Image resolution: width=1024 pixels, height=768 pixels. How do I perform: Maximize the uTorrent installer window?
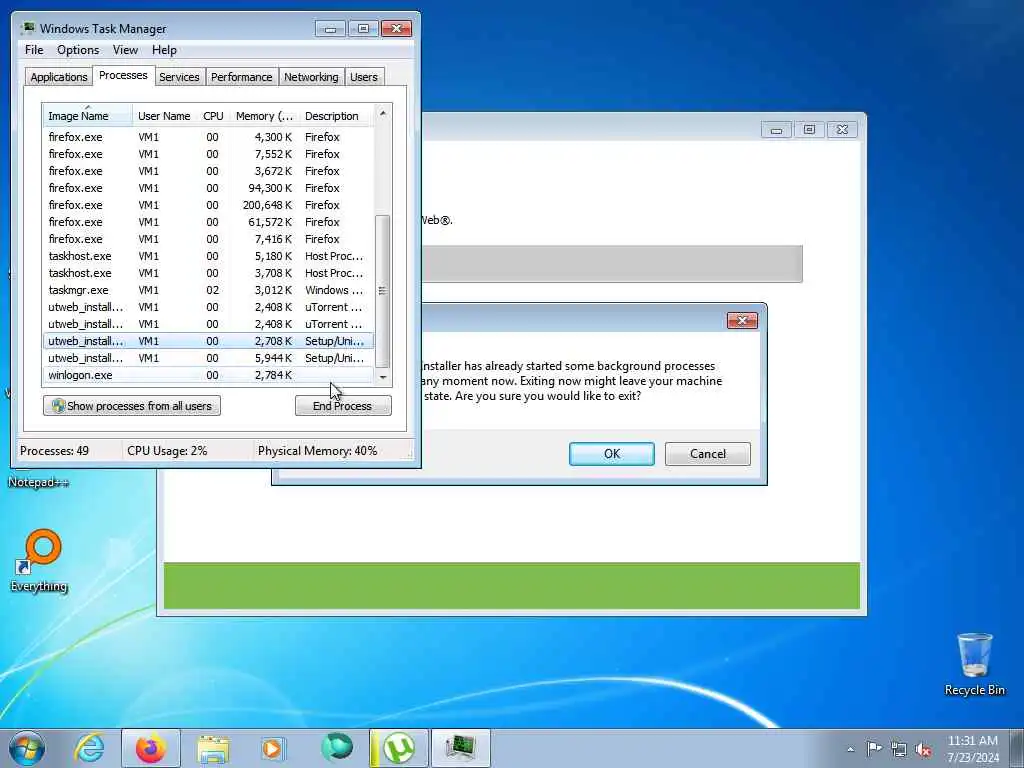click(x=809, y=129)
